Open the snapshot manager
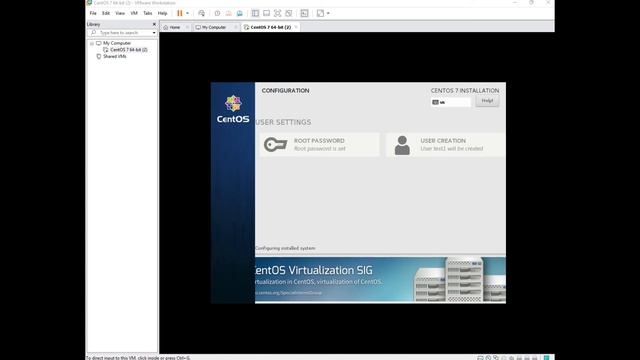 240,13
